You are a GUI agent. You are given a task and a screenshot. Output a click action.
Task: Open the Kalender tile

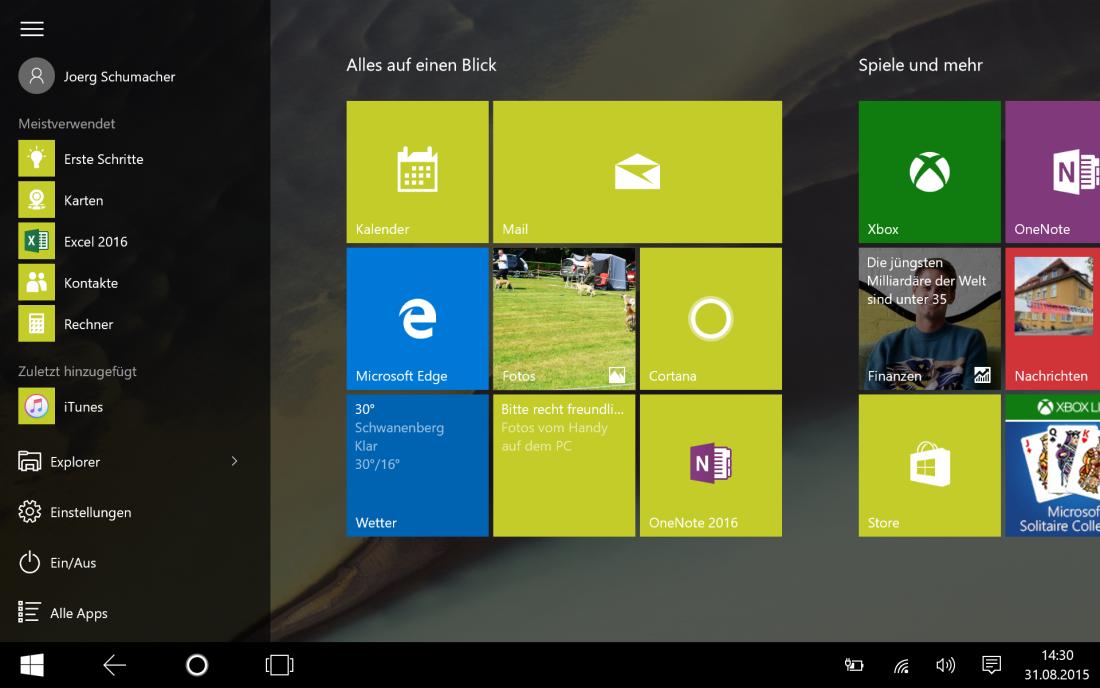[x=417, y=172]
